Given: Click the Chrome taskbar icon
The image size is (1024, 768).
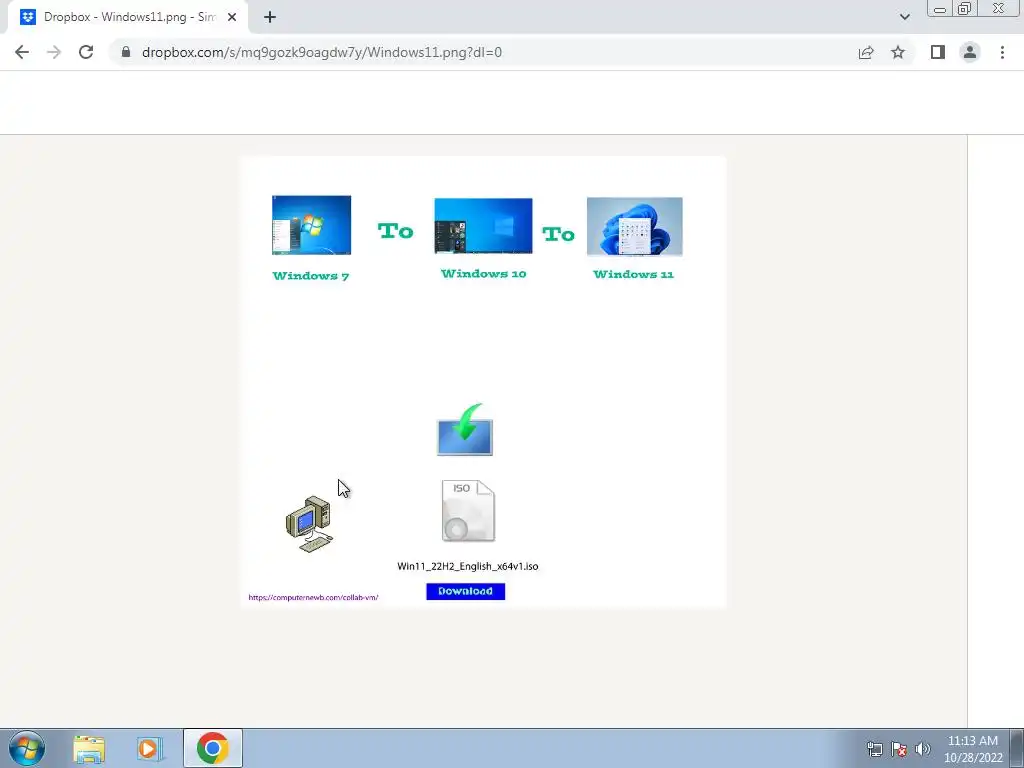Looking at the screenshot, I should (x=212, y=748).
